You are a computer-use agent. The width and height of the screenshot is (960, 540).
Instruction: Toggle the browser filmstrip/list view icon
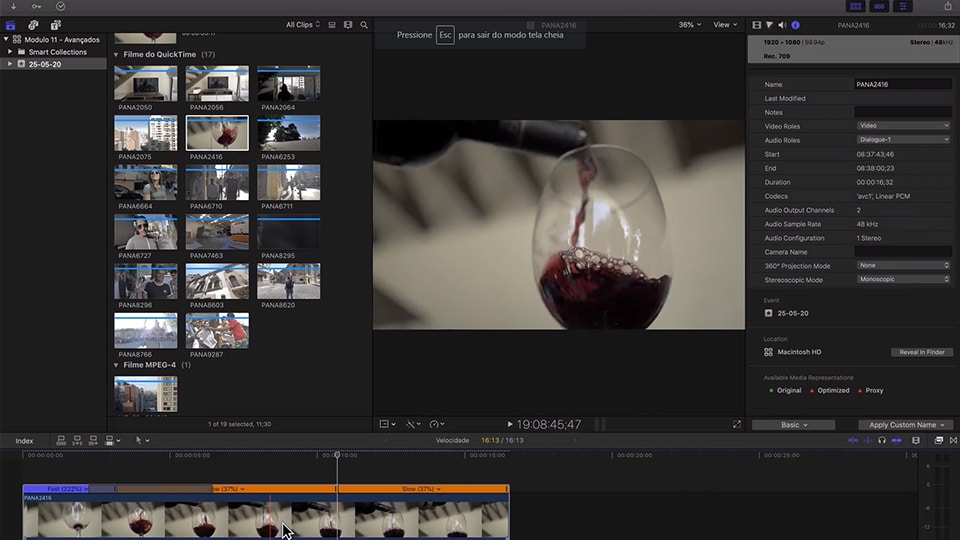click(x=332, y=25)
